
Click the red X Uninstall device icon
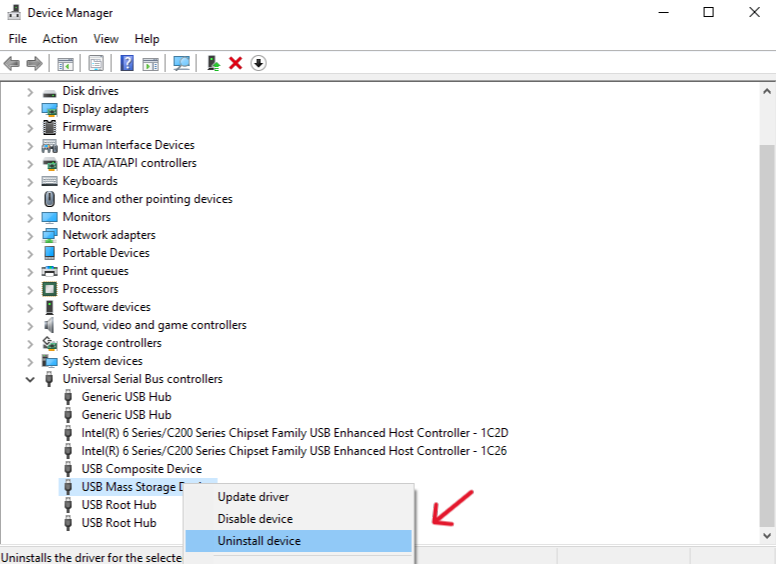(236, 63)
